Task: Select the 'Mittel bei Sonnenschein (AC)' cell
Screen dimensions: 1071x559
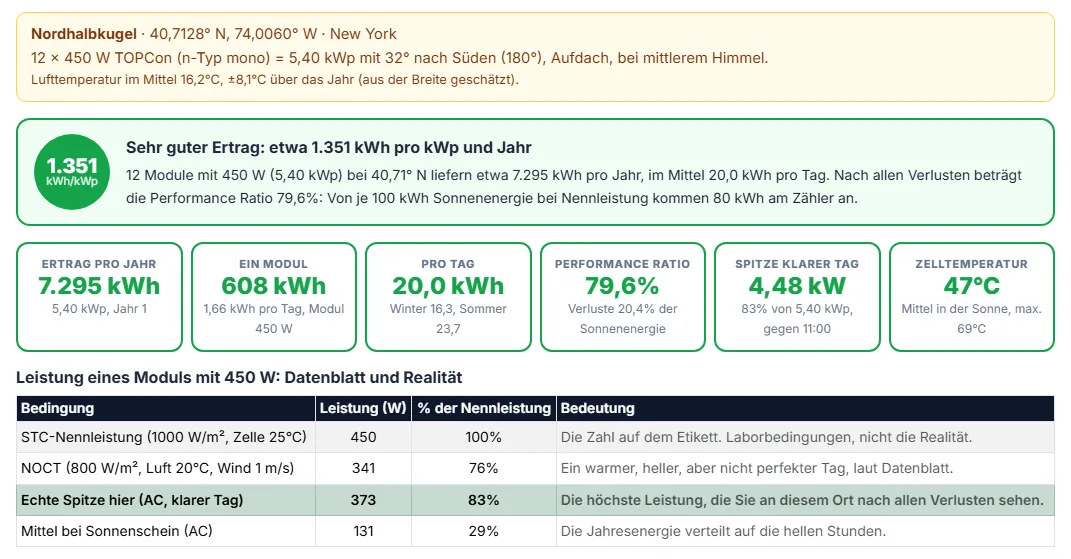Action: pos(166,531)
